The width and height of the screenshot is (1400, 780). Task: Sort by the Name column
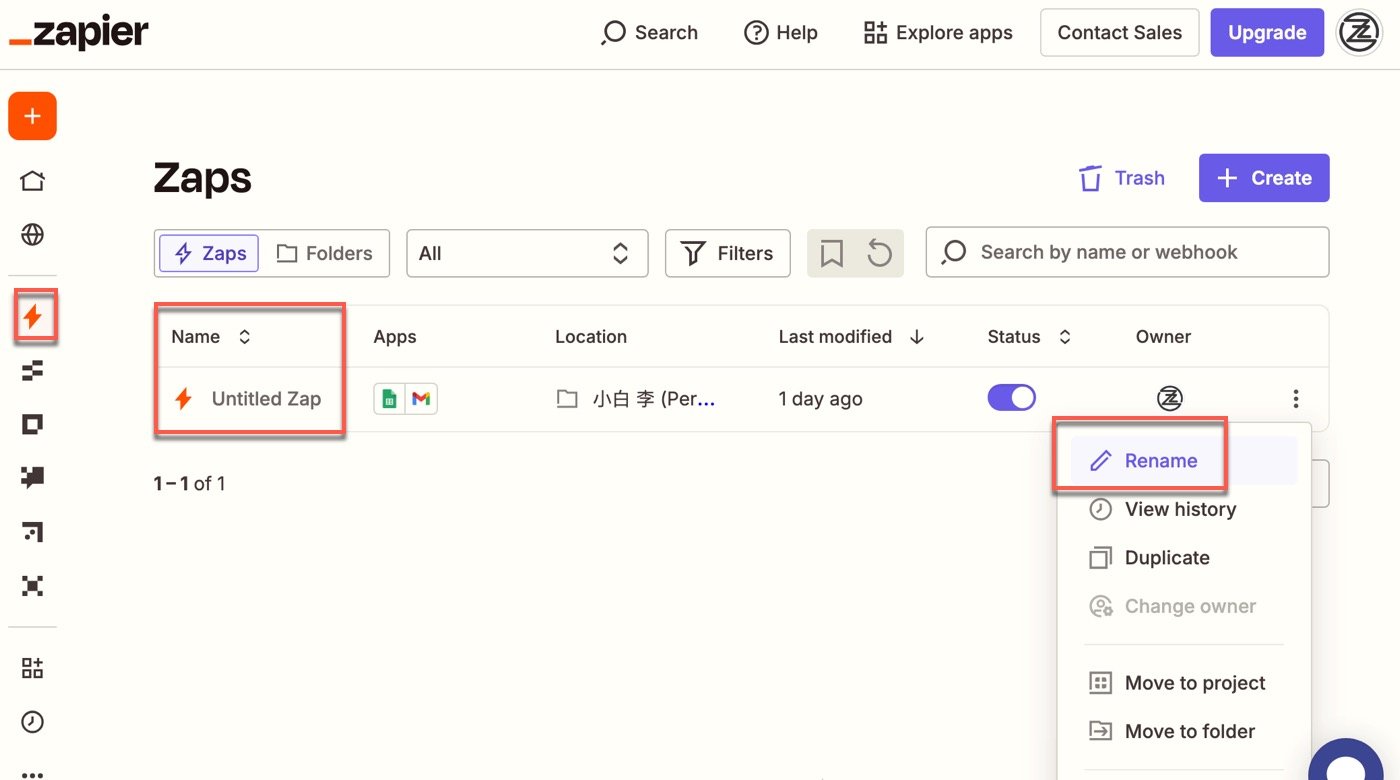pyautogui.click(x=210, y=337)
